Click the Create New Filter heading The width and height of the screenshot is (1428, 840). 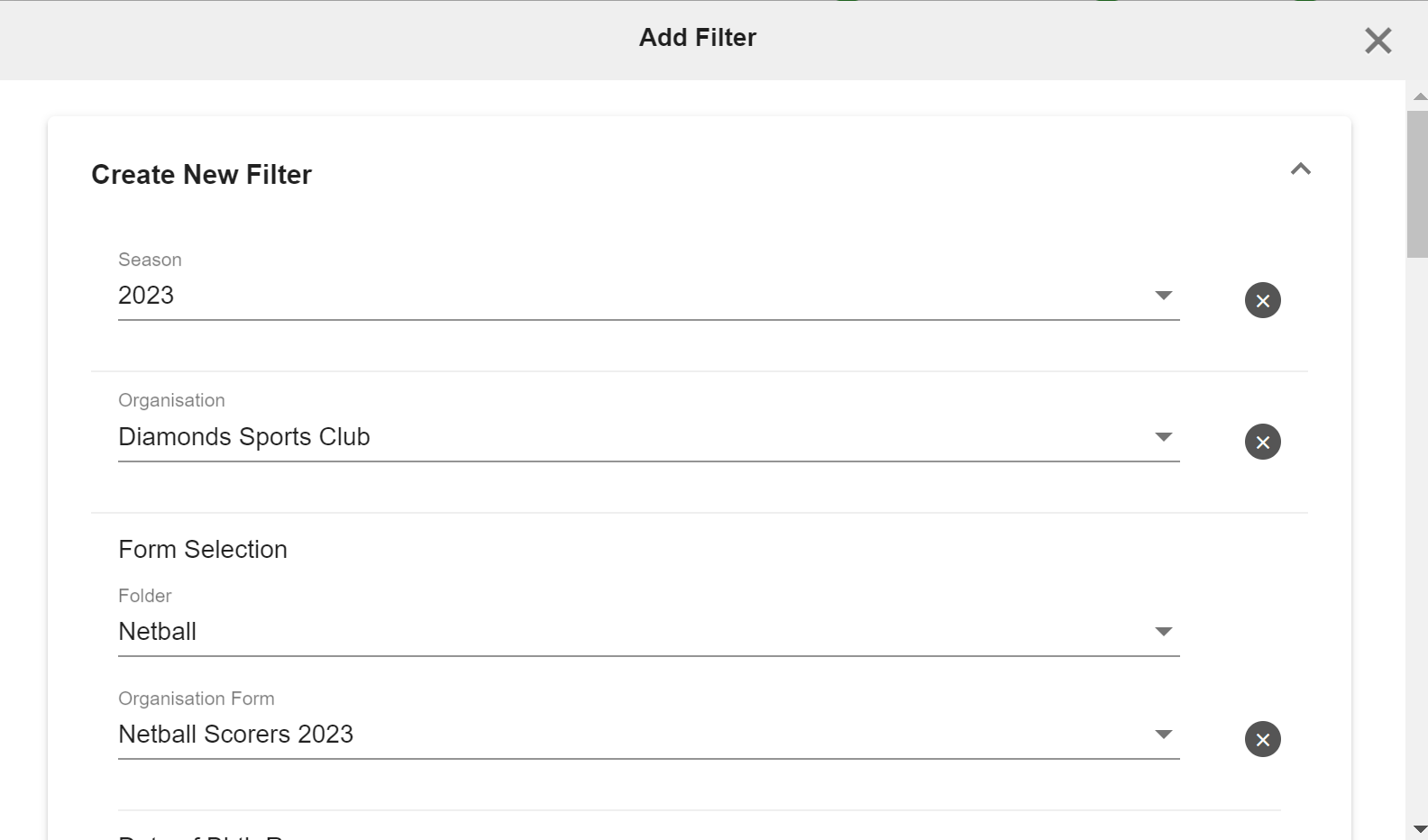(202, 174)
